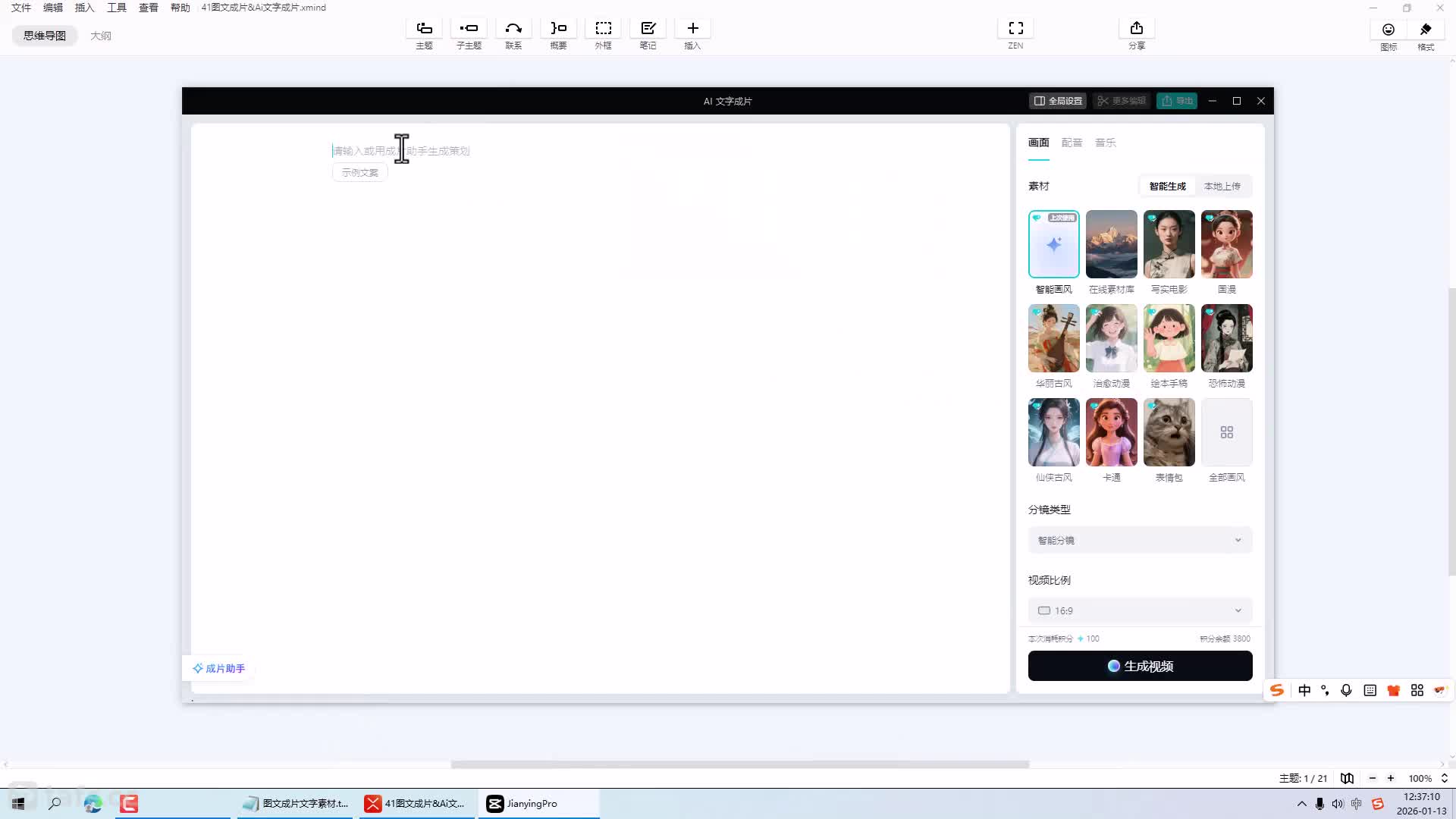Open the 成片助手 assistant
Viewport: 1456px width, 819px height.
pyautogui.click(x=218, y=669)
